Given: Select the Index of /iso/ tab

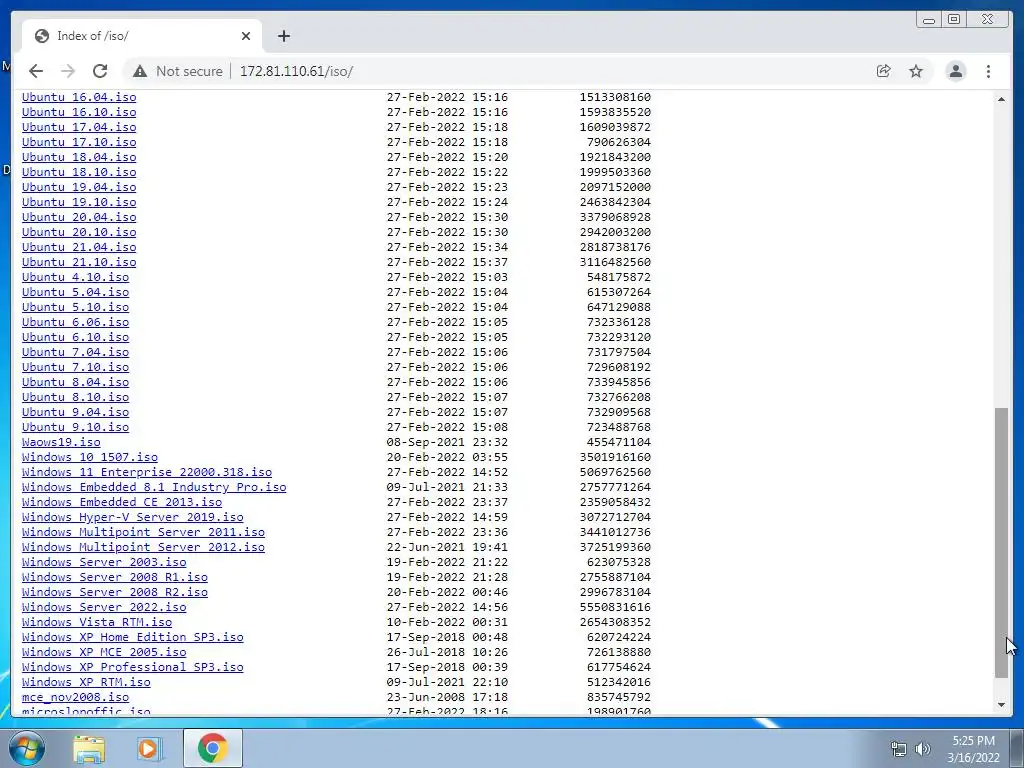Looking at the screenshot, I should (142, 36).
